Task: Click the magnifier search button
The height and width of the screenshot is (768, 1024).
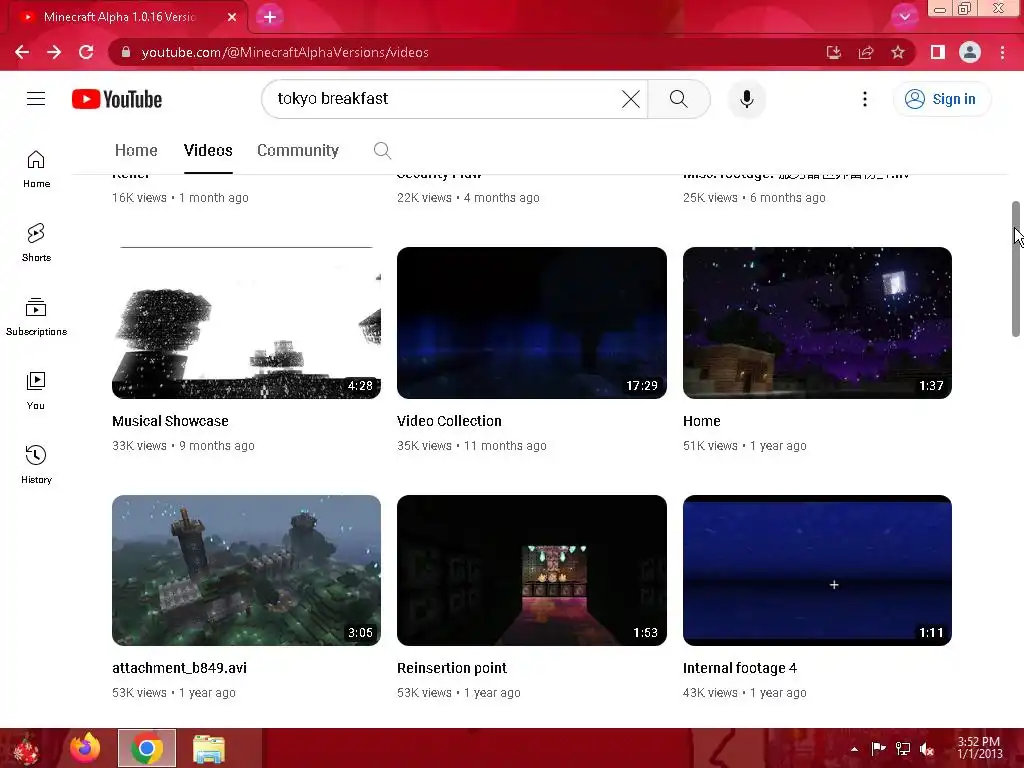Action: (x=679, y=99)
